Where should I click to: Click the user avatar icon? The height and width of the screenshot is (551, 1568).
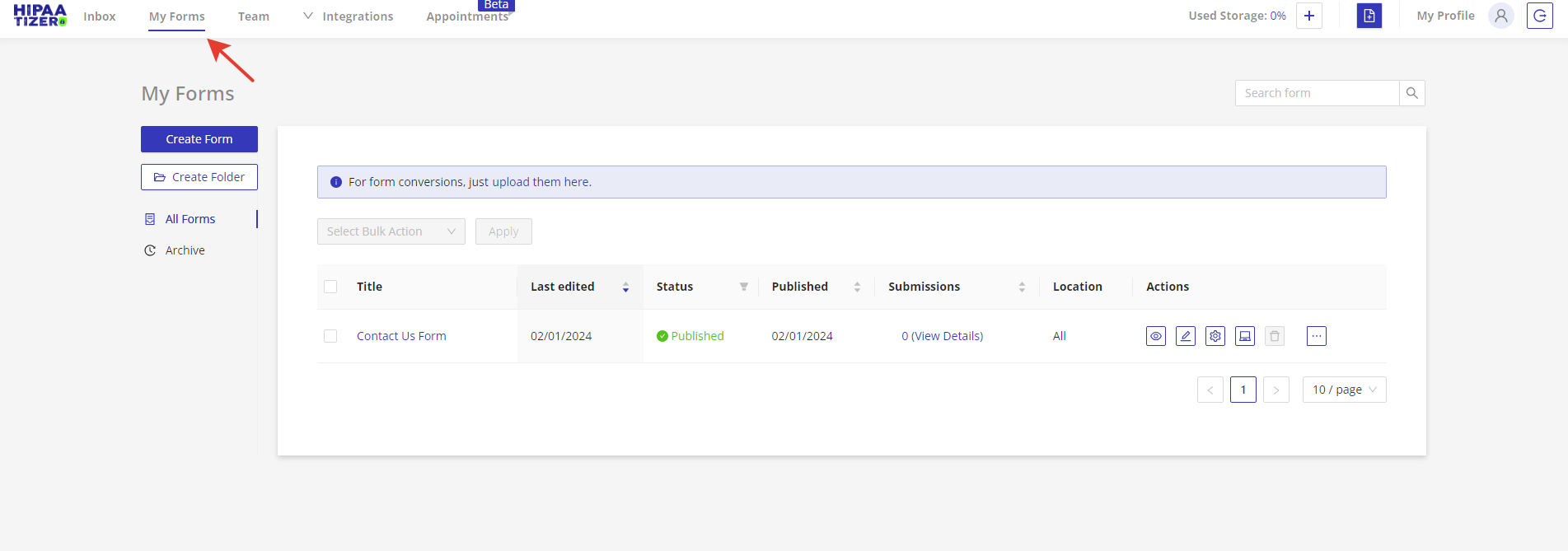coord(1500,16)
